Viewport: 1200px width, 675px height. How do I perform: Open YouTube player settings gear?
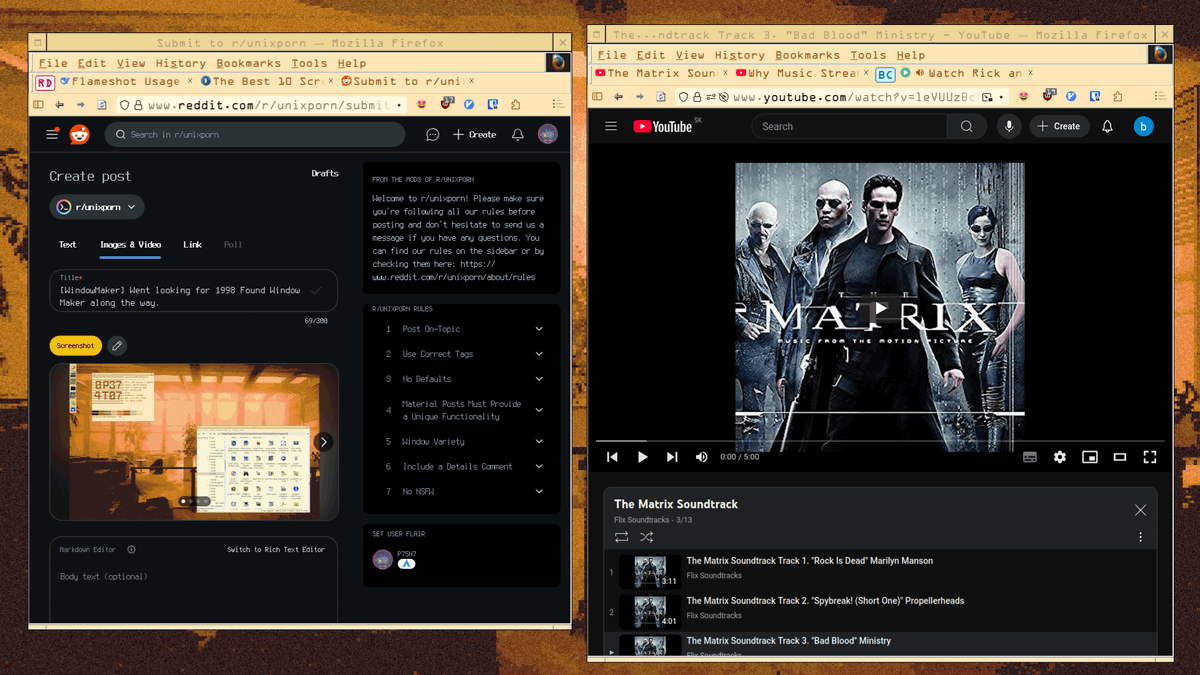pos(1060,457)
